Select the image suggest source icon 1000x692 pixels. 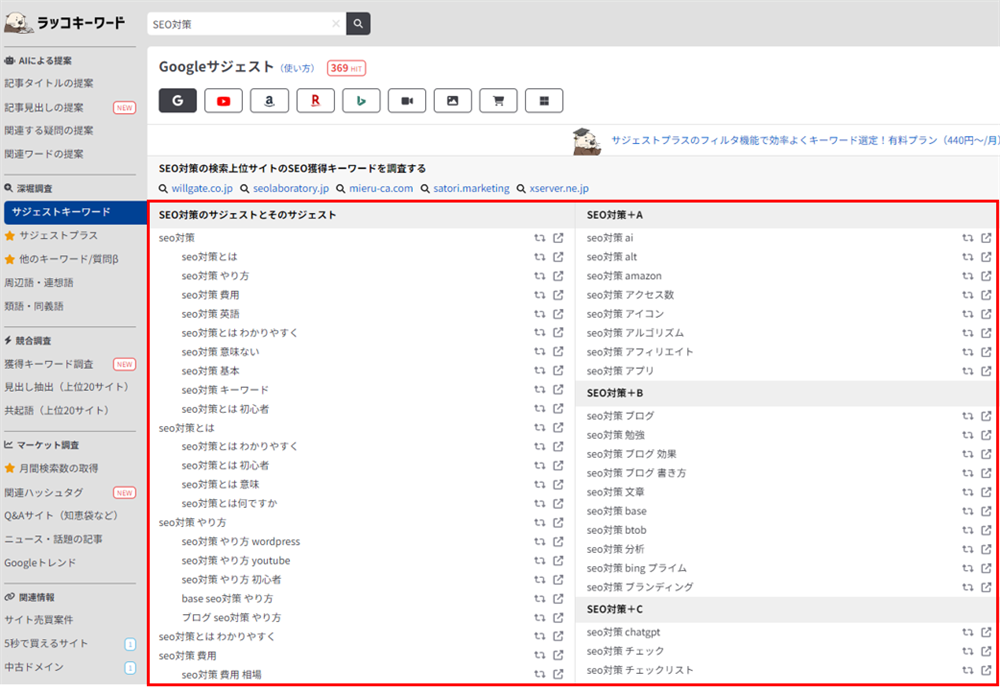pos(453,101)
